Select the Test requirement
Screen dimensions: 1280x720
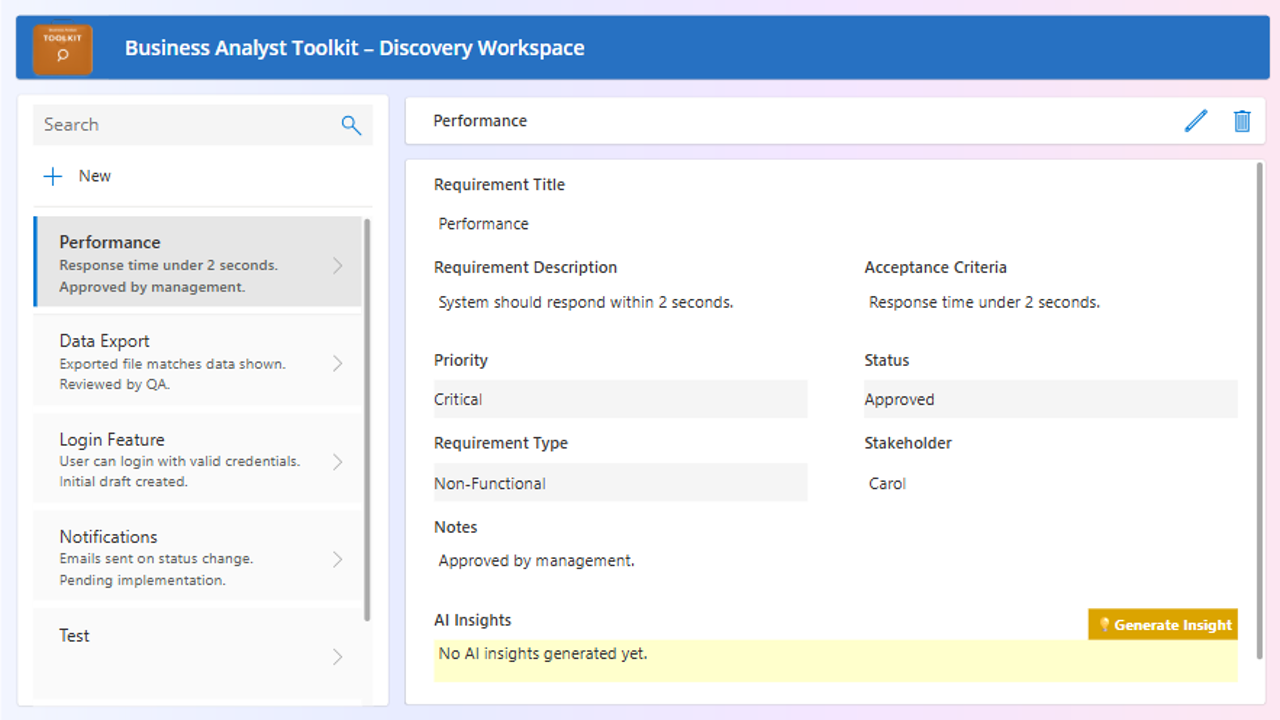coord(198,652)
